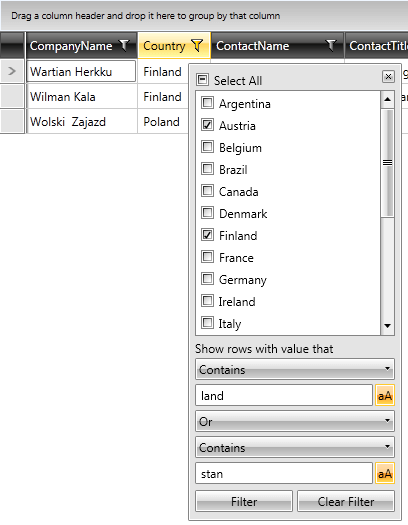The height and width of the screenshot is (525, 408).
Task: Click the row selector for Wolski Zajazd
Action: click(x=12, y=122)
